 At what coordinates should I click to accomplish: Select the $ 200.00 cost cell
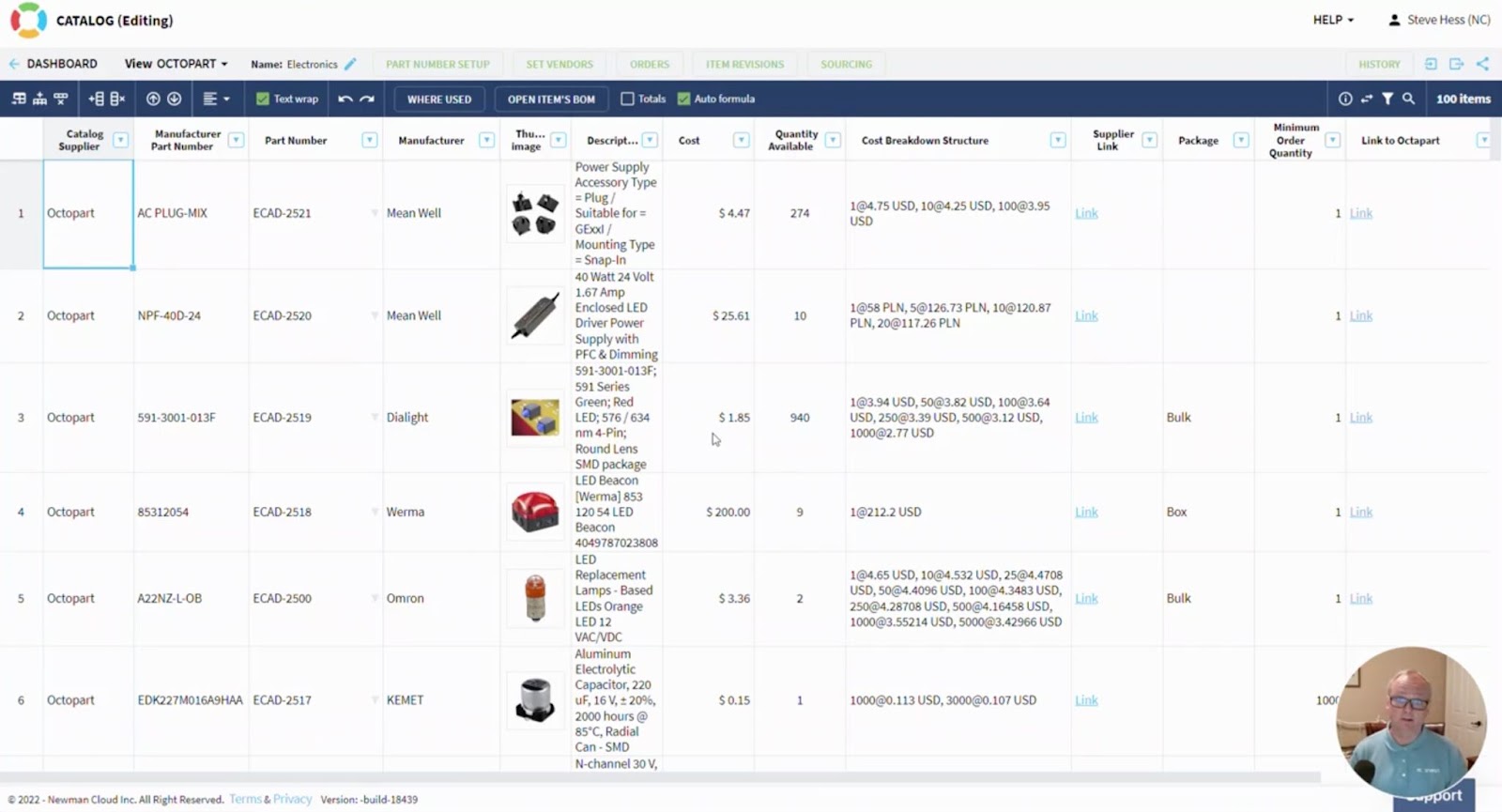[709, 512]
